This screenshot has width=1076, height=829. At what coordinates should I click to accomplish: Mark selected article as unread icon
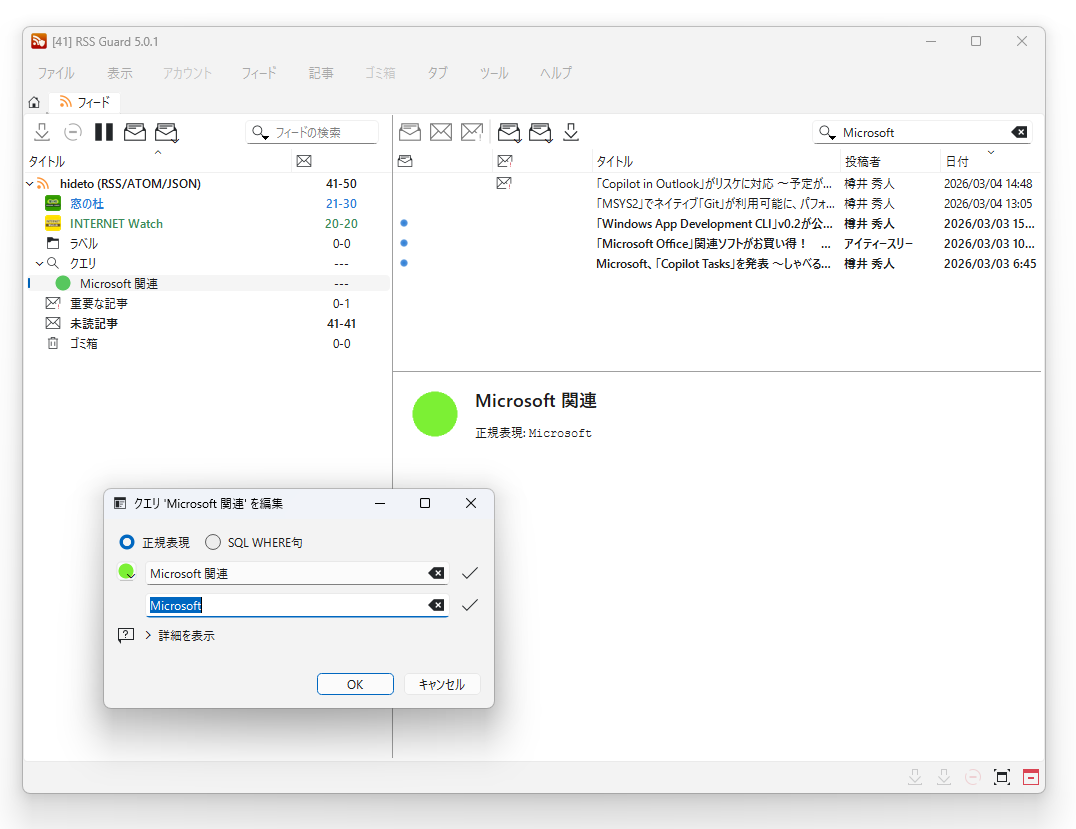441,132
